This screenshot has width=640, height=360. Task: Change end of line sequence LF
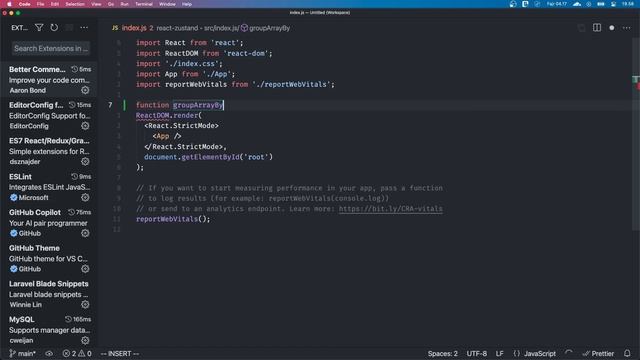pyautogui.click(x=500, y=353)
